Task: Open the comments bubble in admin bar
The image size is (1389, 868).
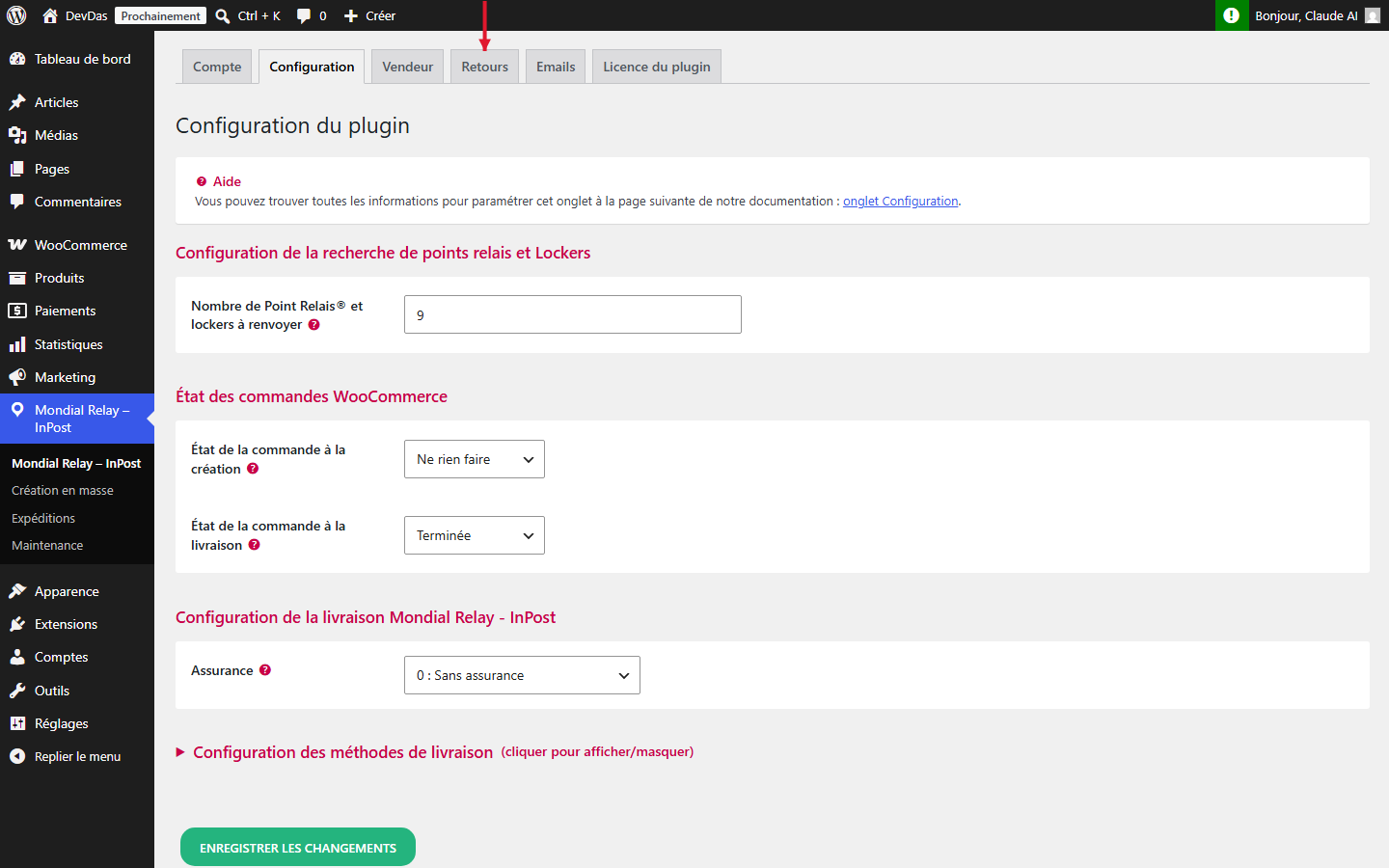Action: 304,15
